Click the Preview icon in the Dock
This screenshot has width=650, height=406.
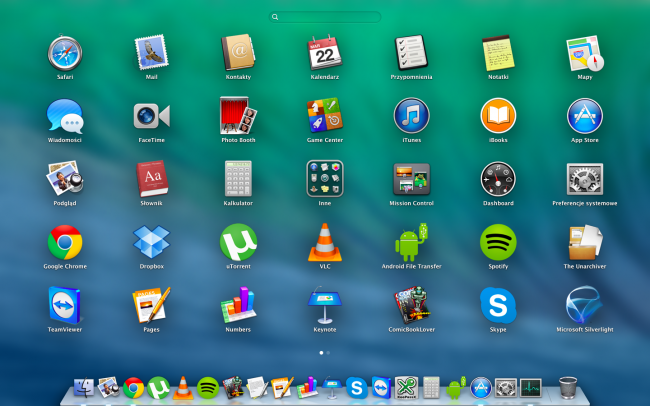click(x=108, y=388)
